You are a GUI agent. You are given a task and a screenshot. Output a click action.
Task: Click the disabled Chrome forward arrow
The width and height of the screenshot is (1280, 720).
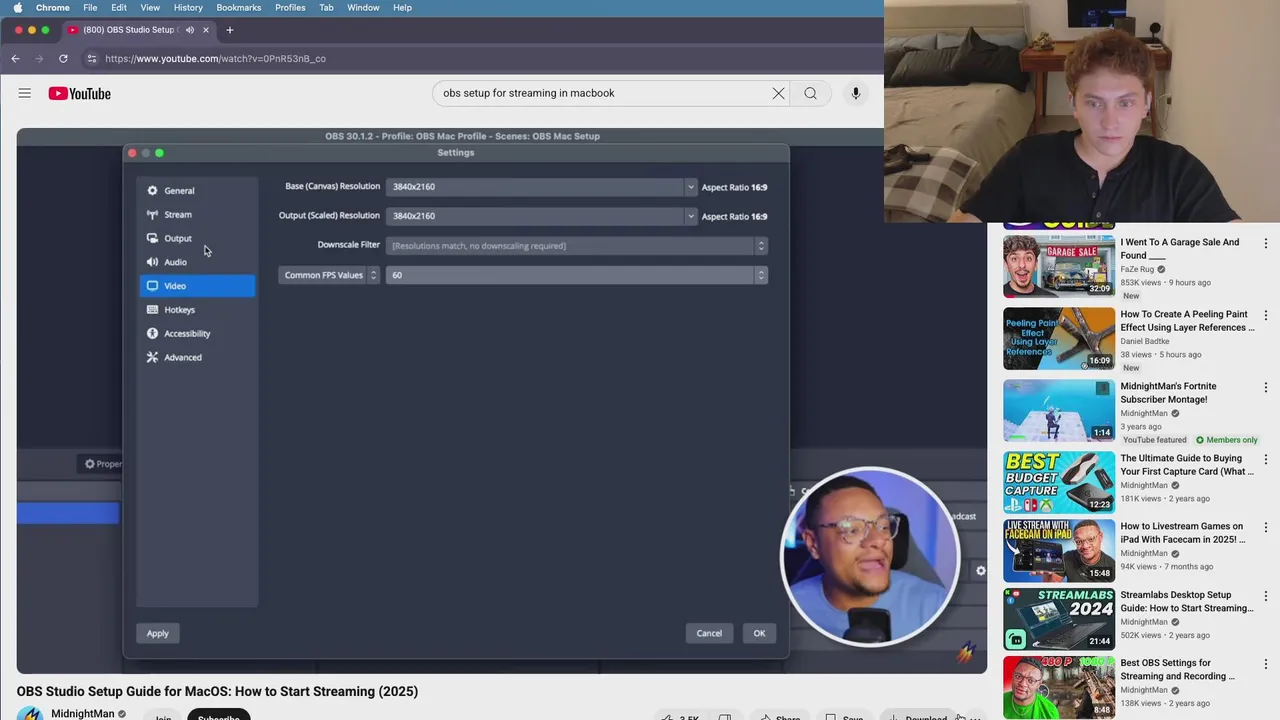[x=39, y=58]
